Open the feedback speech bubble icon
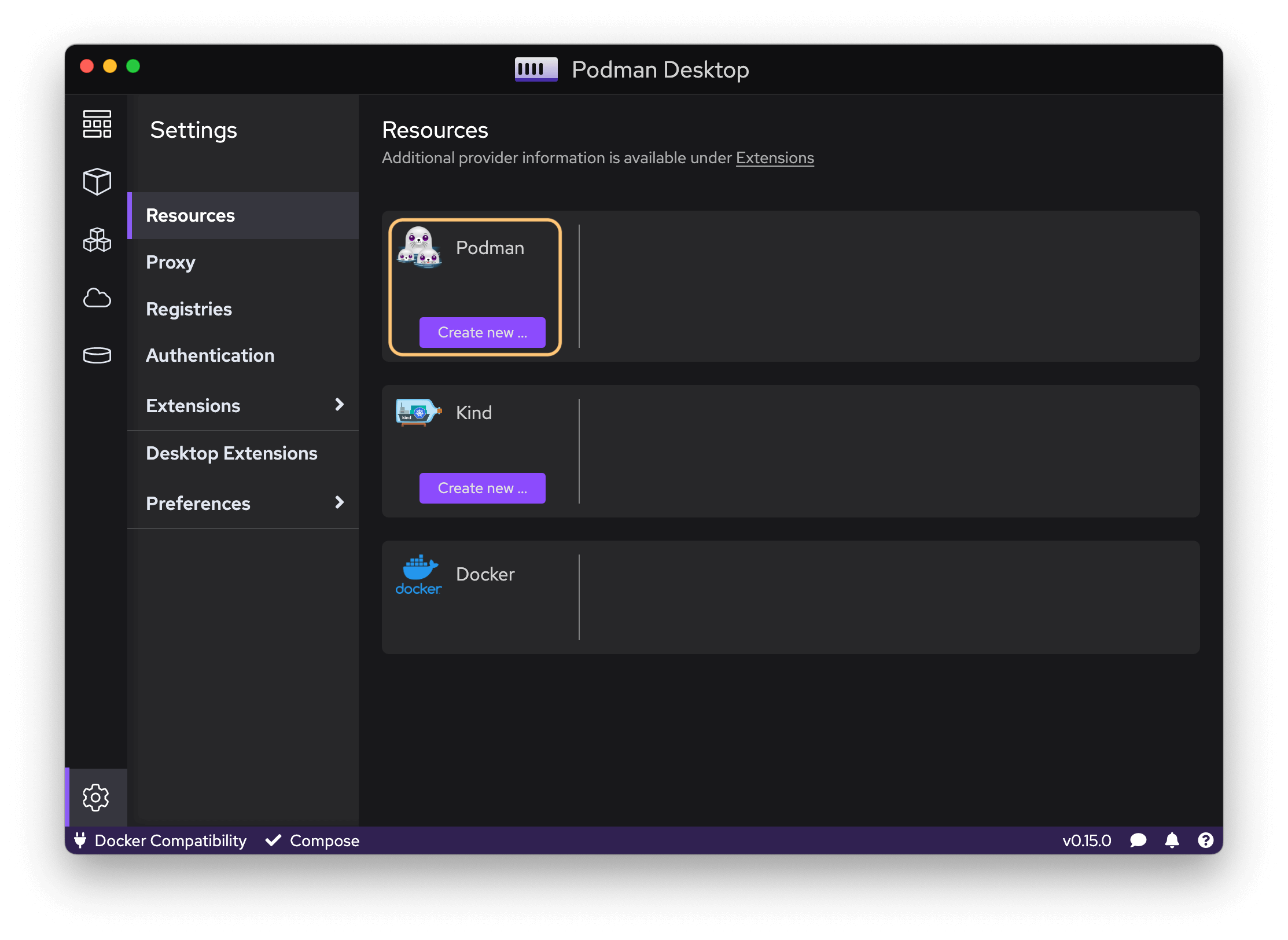Image resolution: width=1288 pixels, height=940 pixels. point(1138,840)
